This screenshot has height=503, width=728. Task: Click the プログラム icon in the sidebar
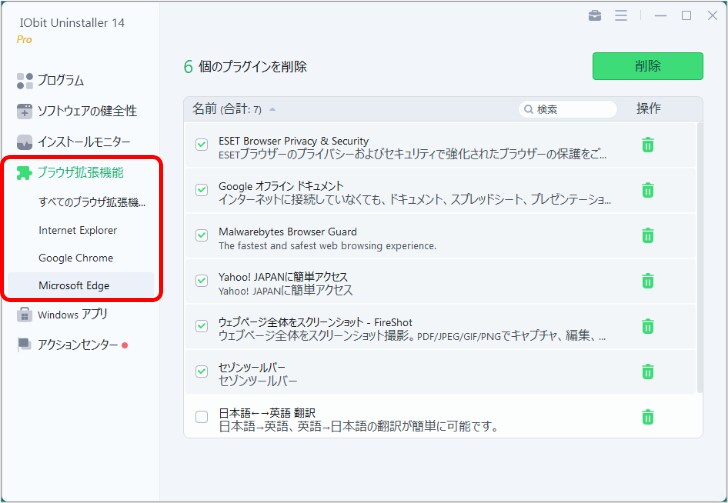tap(25, 80)
